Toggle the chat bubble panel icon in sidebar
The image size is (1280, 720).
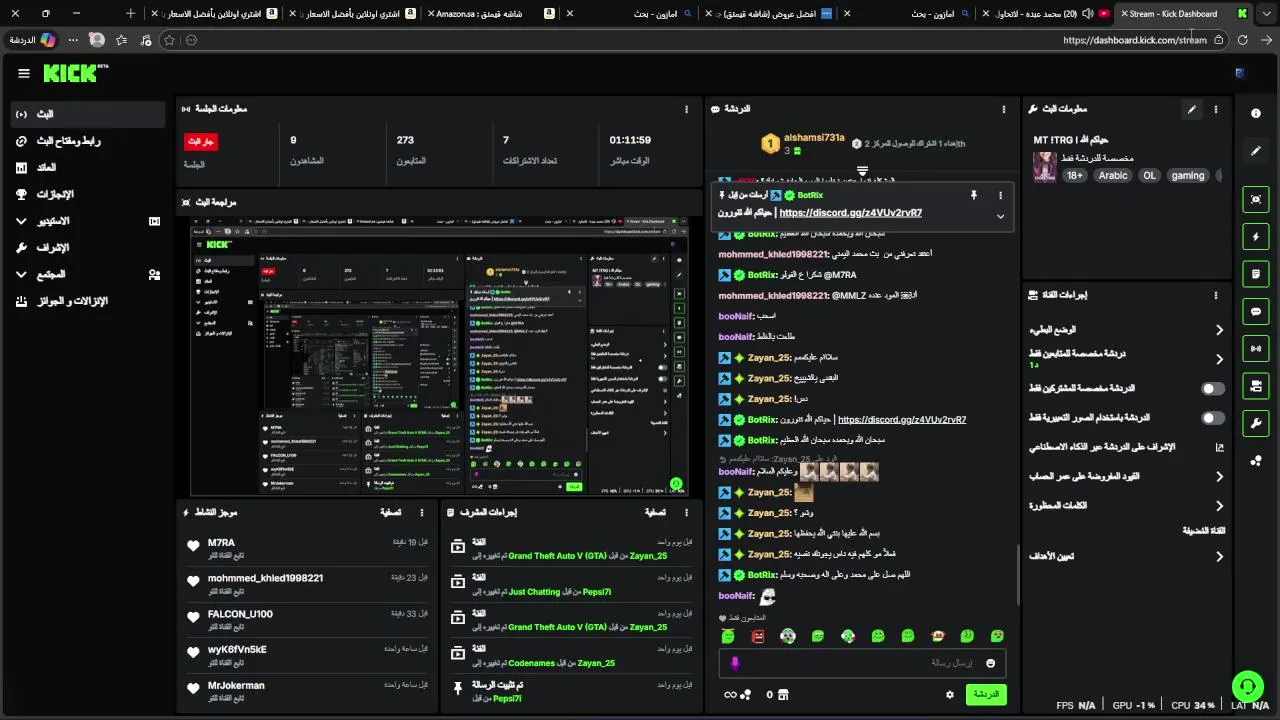click(1256, 311)
